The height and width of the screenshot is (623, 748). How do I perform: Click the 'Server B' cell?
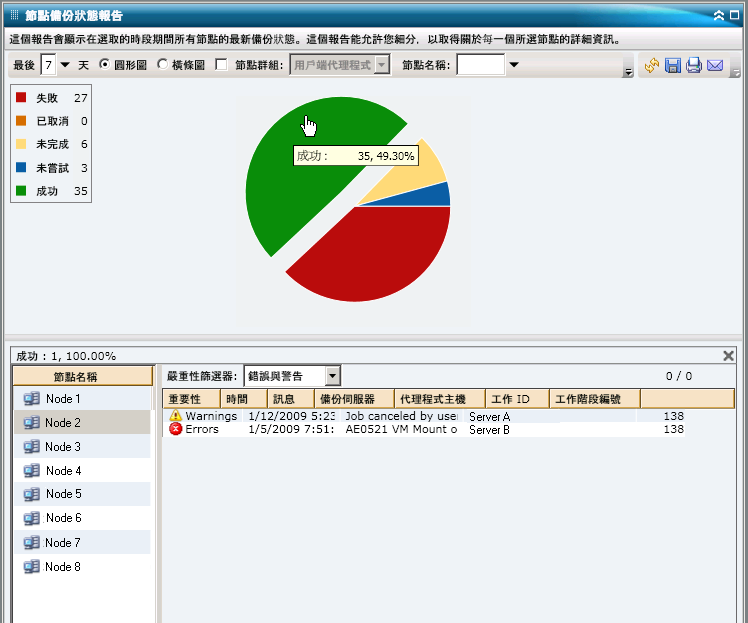pyautogui.click(x=489, y=430)
